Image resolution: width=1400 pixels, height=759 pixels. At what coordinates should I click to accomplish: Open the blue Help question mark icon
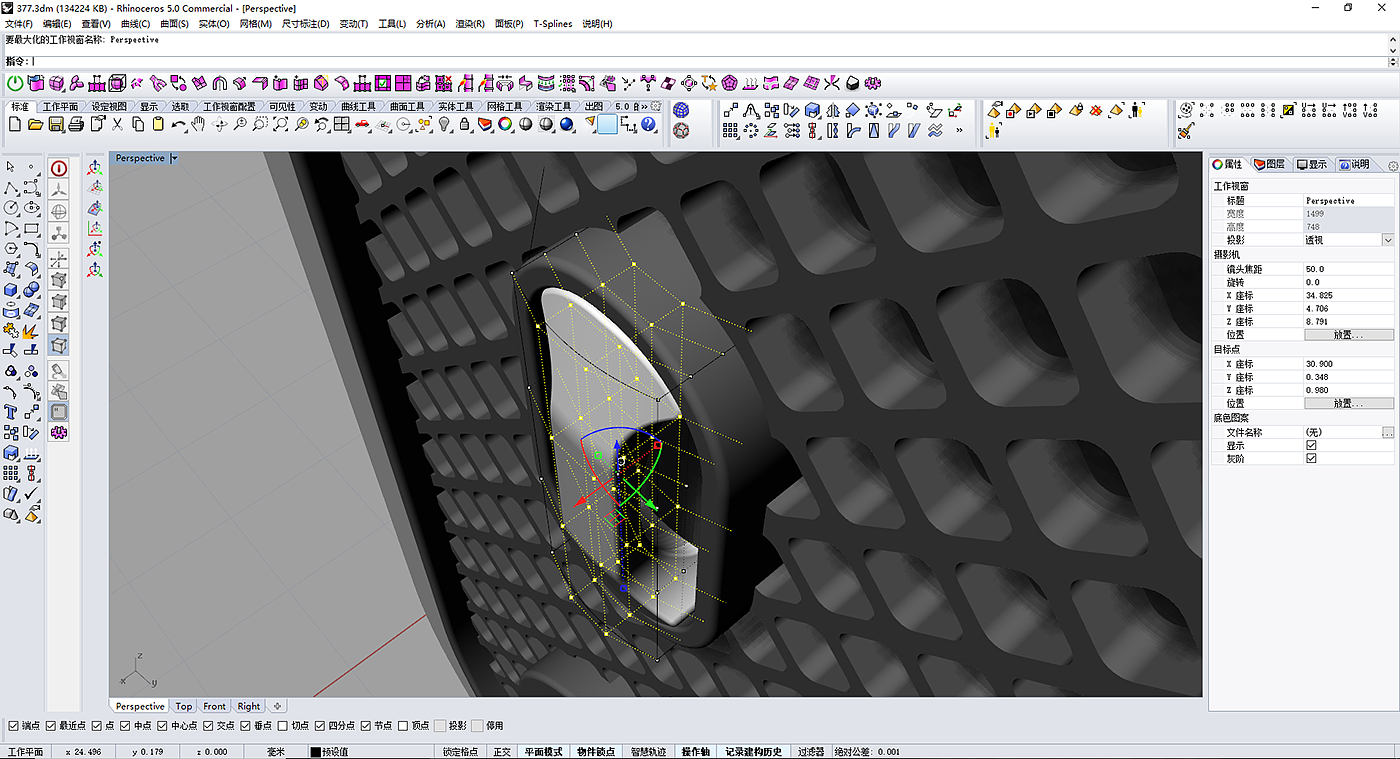pyautogui.click(x=649, y=124)
